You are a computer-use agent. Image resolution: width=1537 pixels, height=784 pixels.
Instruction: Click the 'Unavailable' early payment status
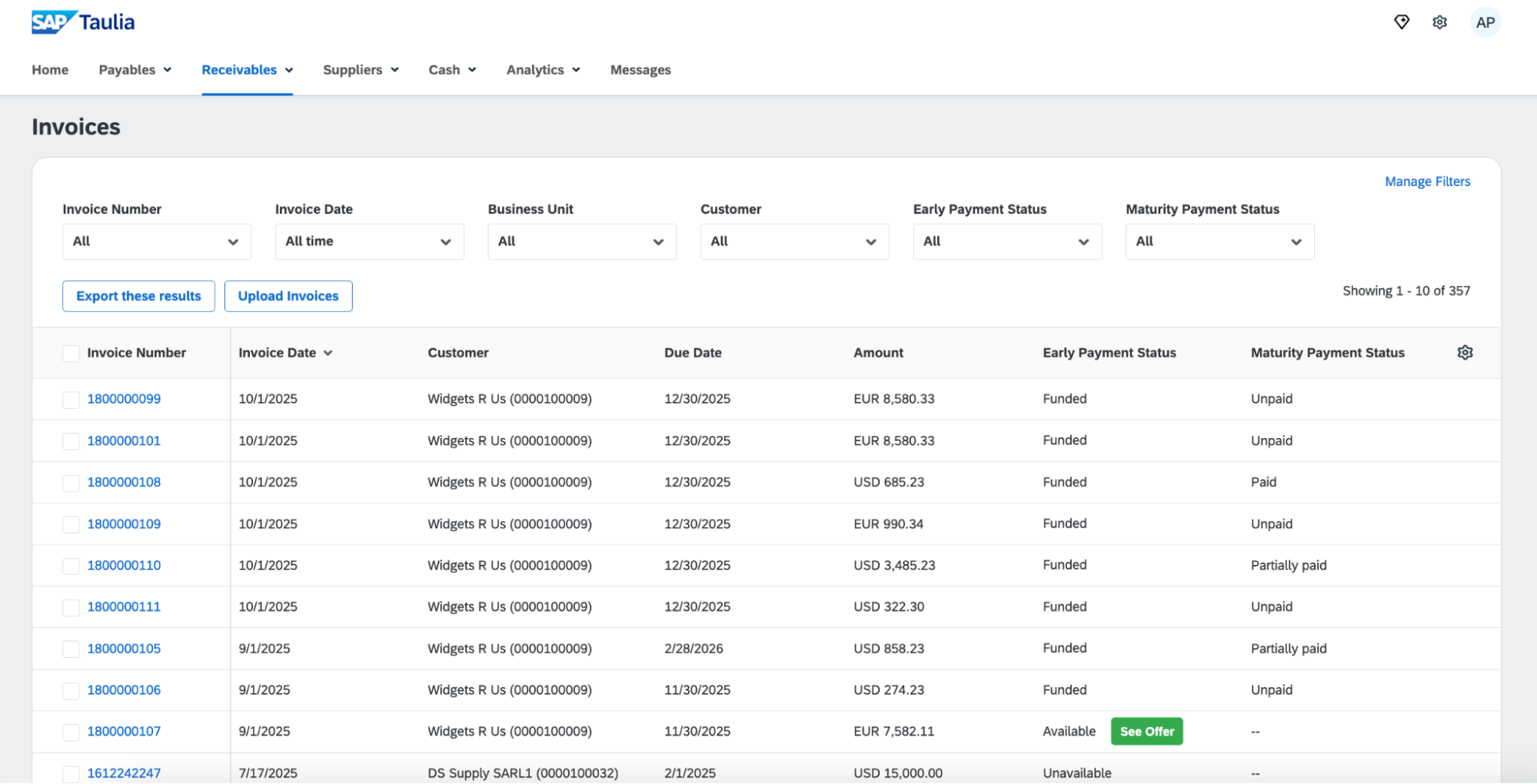[x=1076, y=772]
